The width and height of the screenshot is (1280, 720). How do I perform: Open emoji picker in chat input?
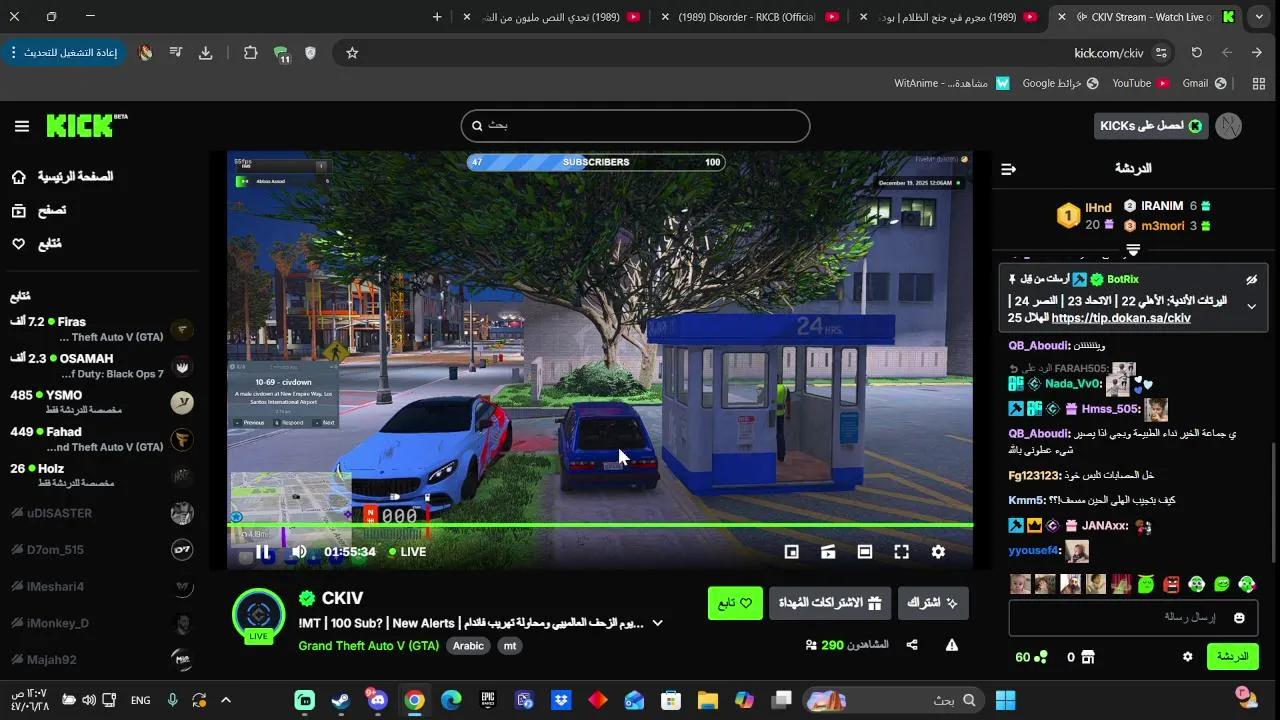(1239, 618)
